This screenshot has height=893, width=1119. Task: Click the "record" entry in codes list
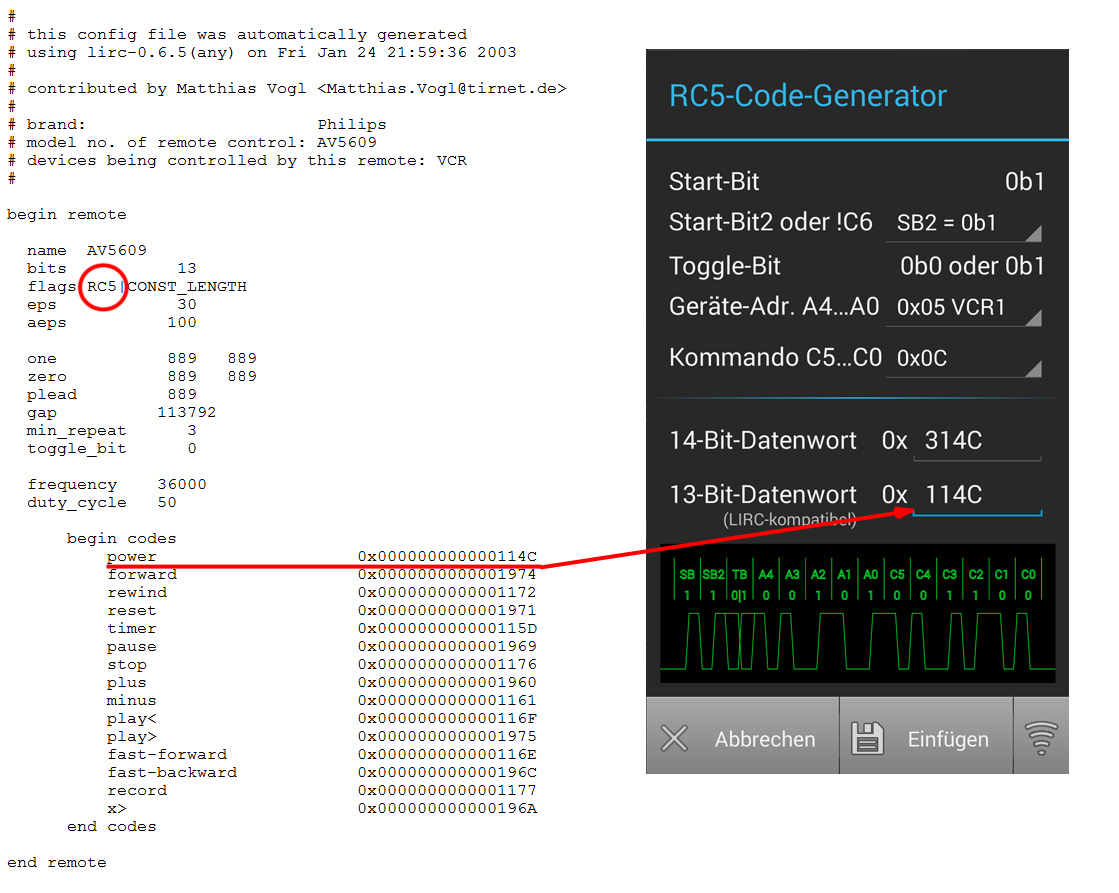pos(137,791)
